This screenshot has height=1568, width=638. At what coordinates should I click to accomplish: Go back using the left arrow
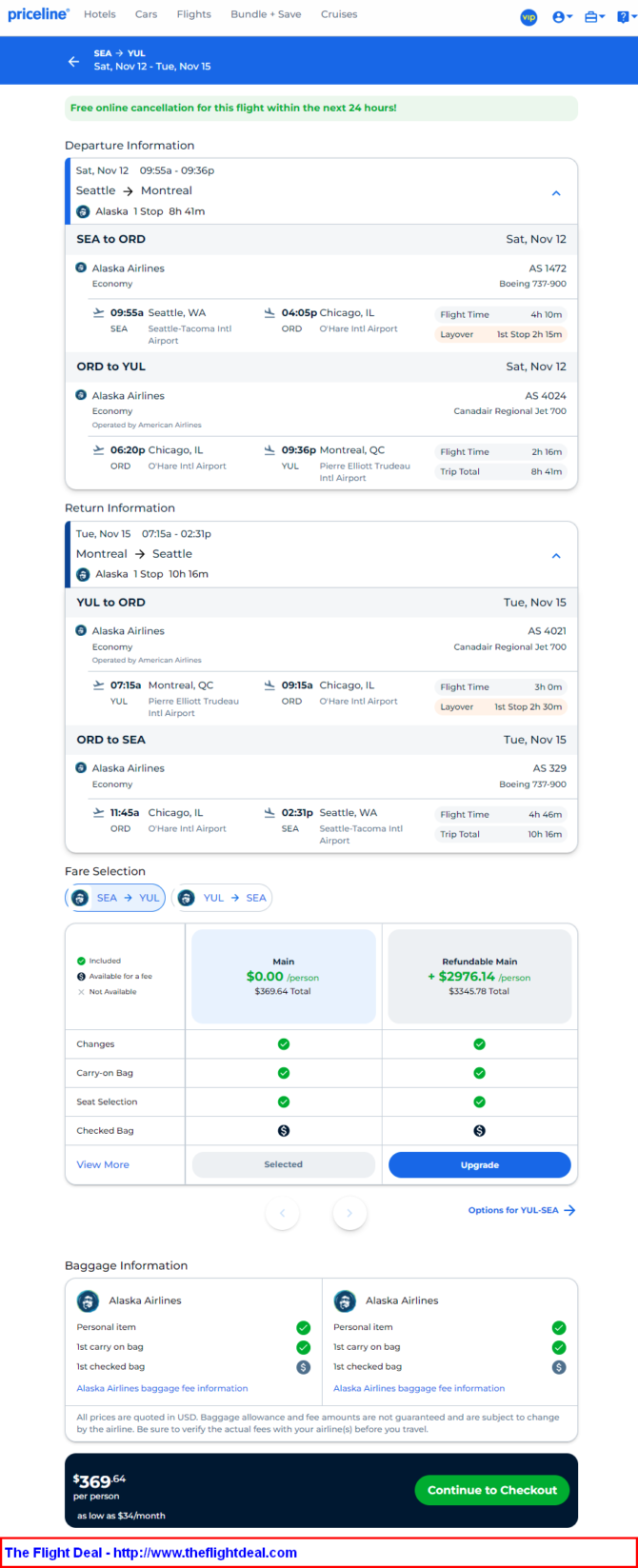tap(73, 61)
